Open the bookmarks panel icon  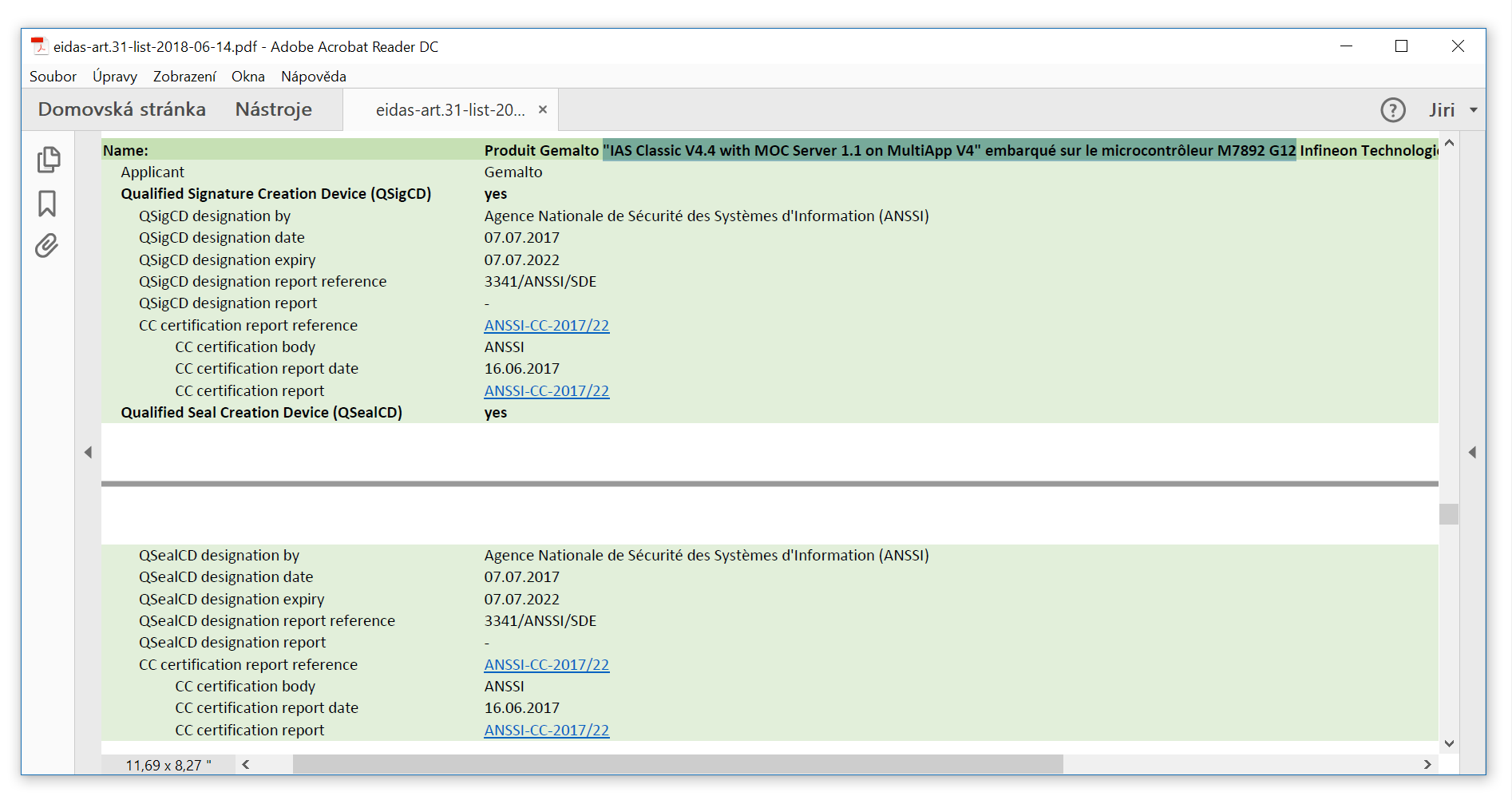(x=47, y=204)
